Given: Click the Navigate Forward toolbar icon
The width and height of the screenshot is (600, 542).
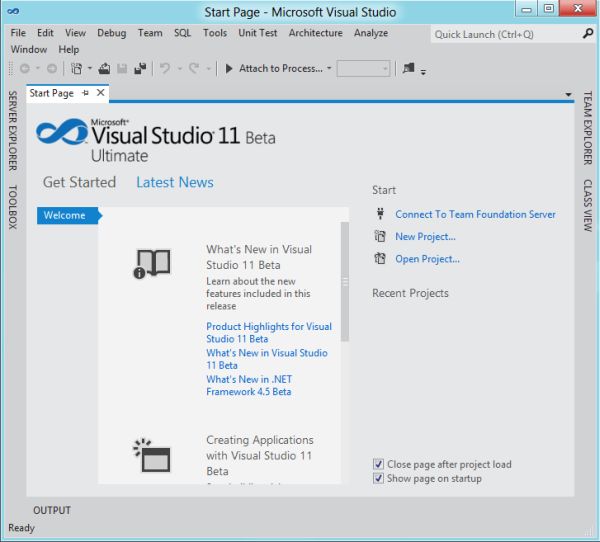Looking at the screenshot, I should point(52,69).
